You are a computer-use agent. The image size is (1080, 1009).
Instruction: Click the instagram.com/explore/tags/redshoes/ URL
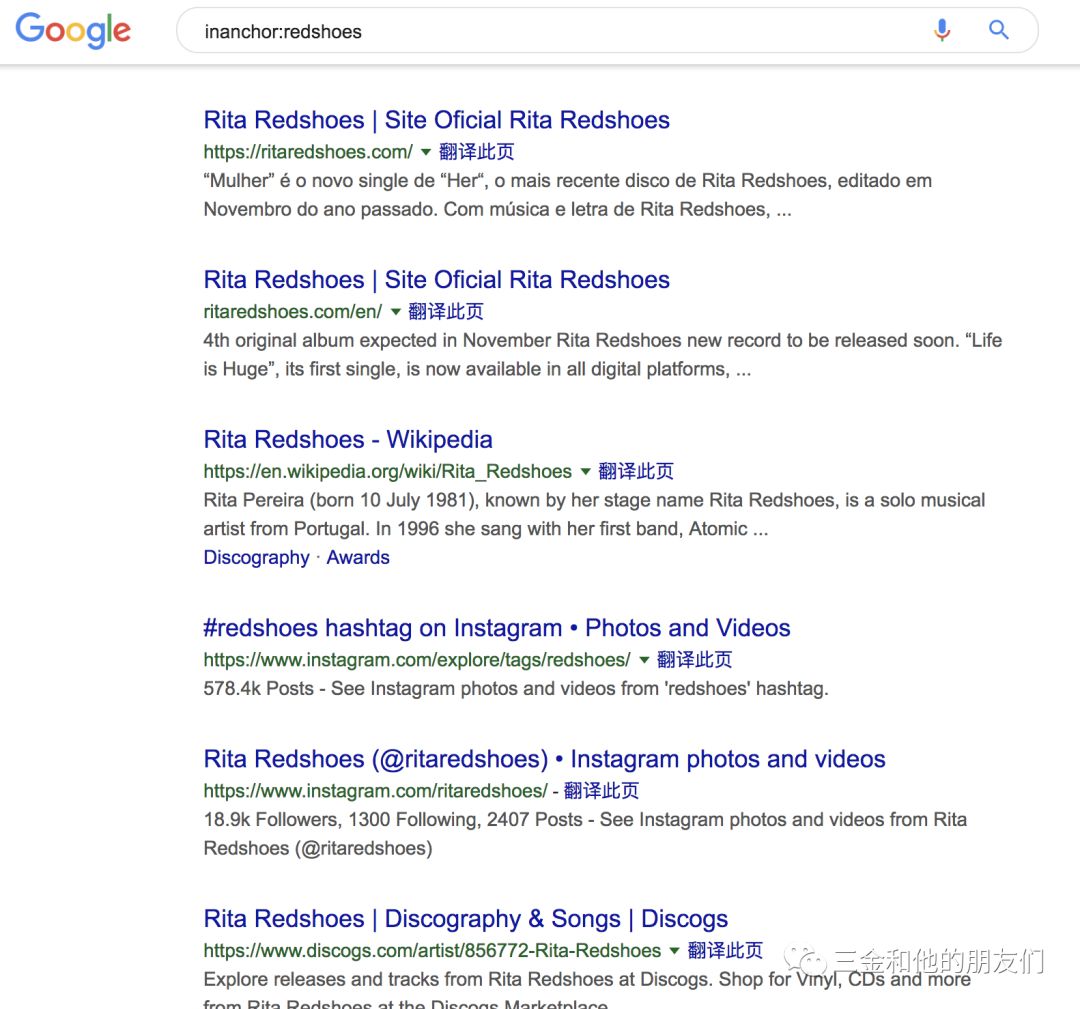click(x=417, y=660)
